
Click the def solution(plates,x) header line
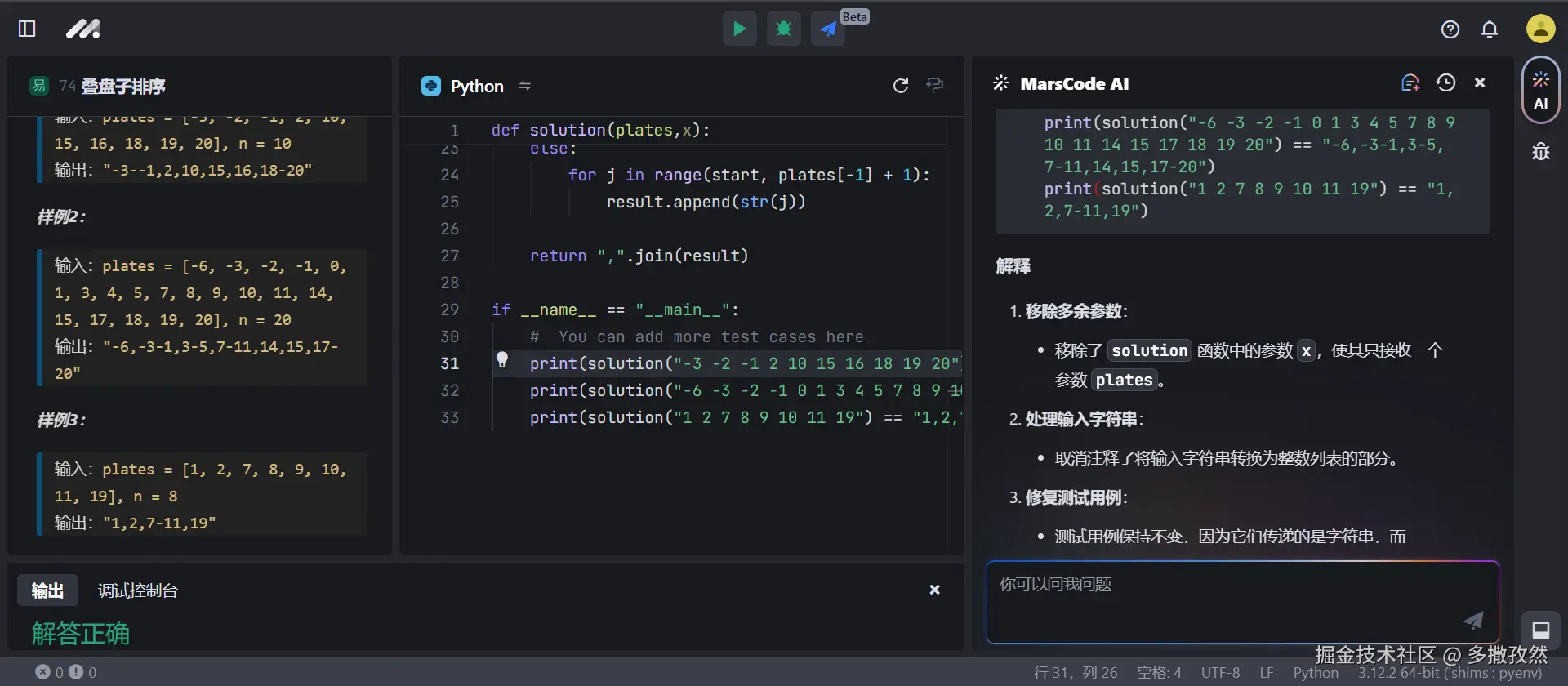[x=600, y=130]
